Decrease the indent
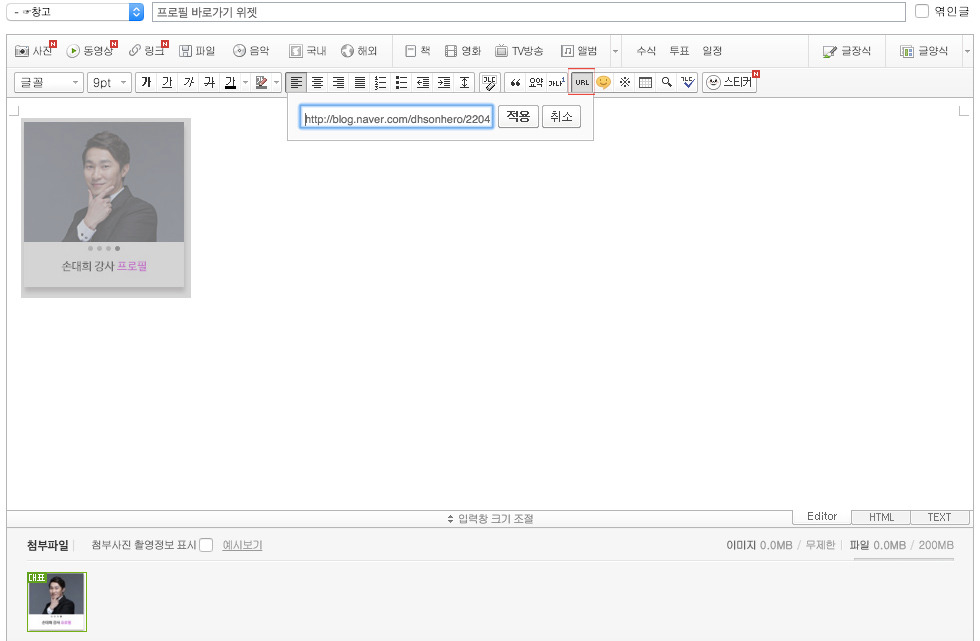Screen dimensions: 980x641 click(x=423, y=82)
